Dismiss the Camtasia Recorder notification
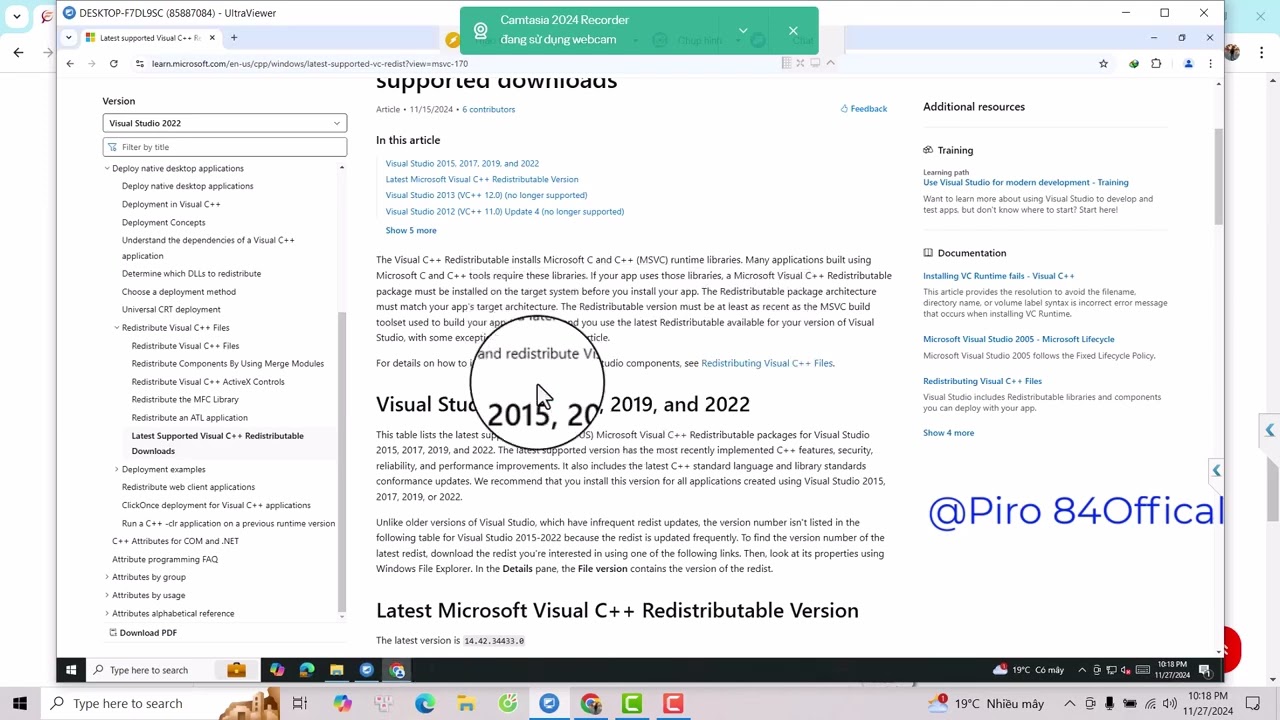The image size is (1280, 720). (x=793, y=30)
